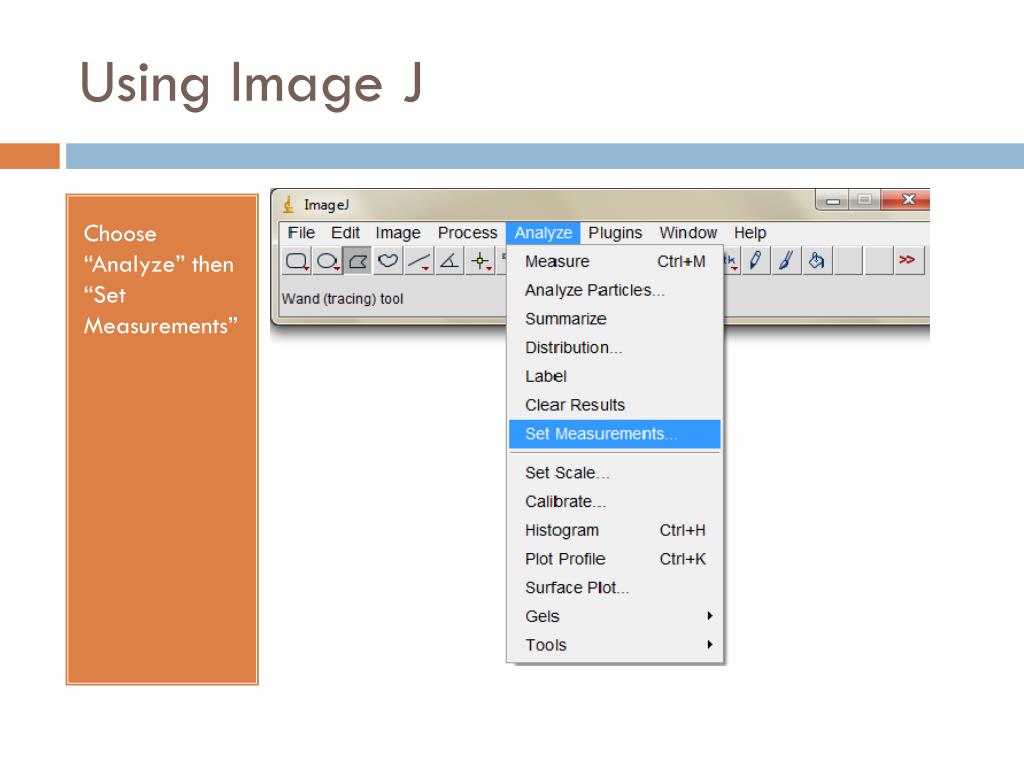Select the Angle tool

point(449,261)
